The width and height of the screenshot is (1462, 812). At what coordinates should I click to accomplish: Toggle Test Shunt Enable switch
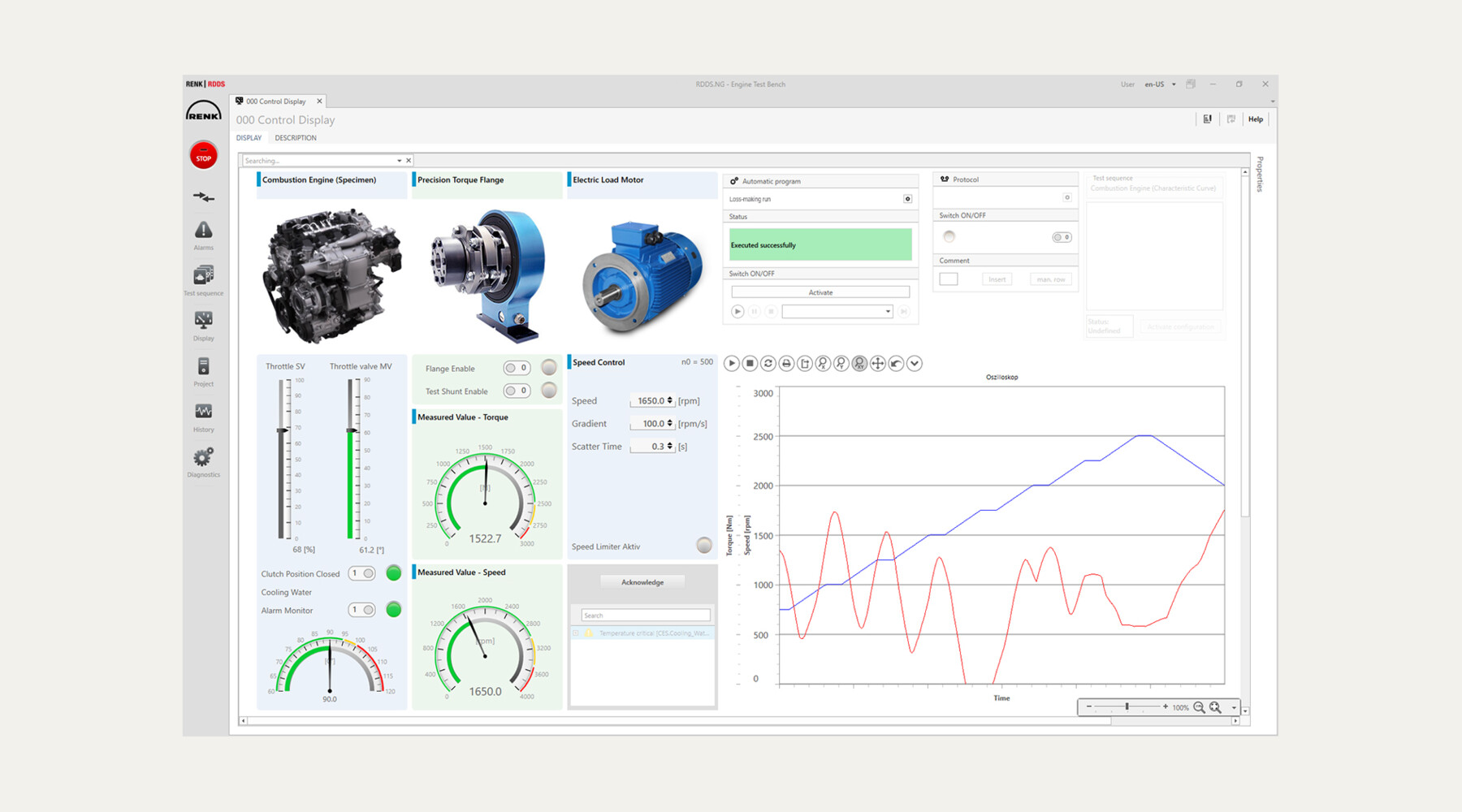click(x=516, y=391)
